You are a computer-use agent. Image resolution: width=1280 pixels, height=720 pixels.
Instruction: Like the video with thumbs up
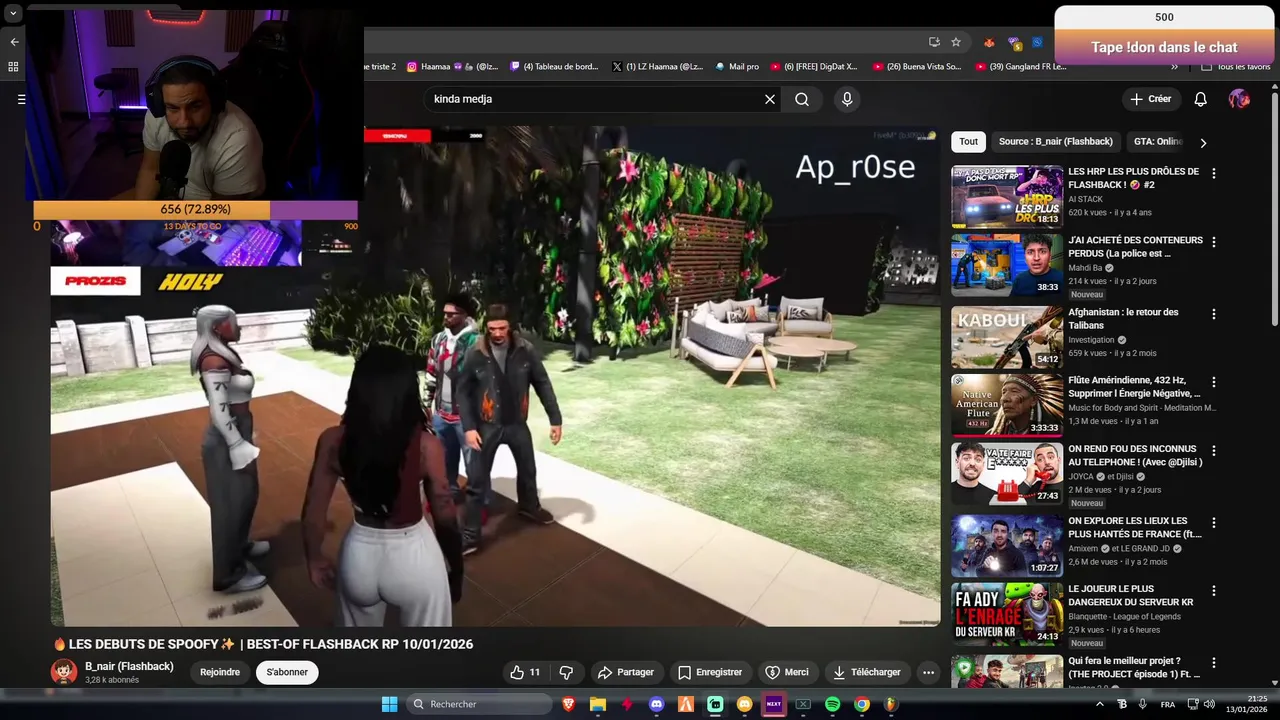coord(525,673)
